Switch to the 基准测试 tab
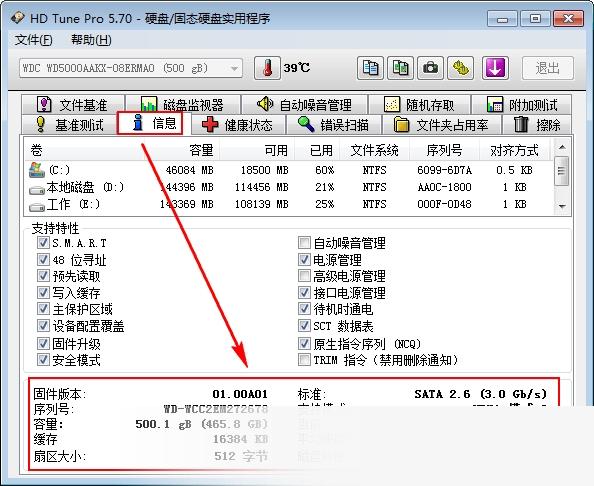The image size is (594, 486). click(x=69, y=125)
